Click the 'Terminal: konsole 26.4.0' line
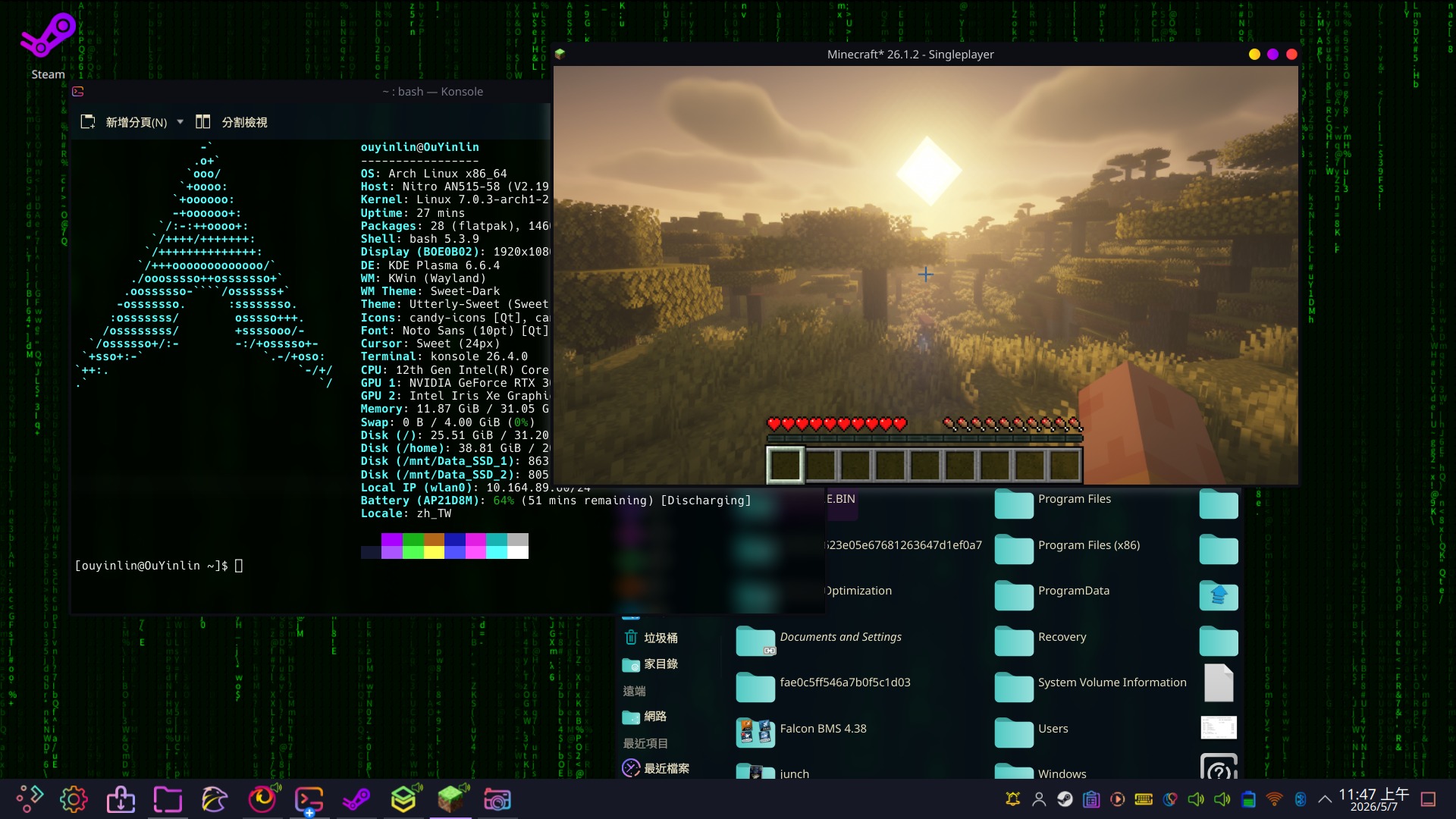Image resolution: width=1456 pixels, height=819 pixels. (444, 356)
